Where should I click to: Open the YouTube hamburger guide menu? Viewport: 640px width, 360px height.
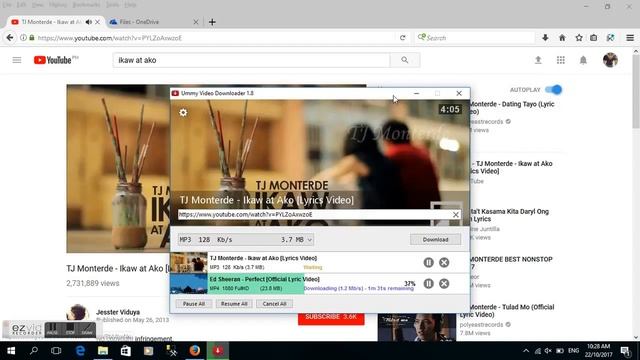(x=17, y=60)
